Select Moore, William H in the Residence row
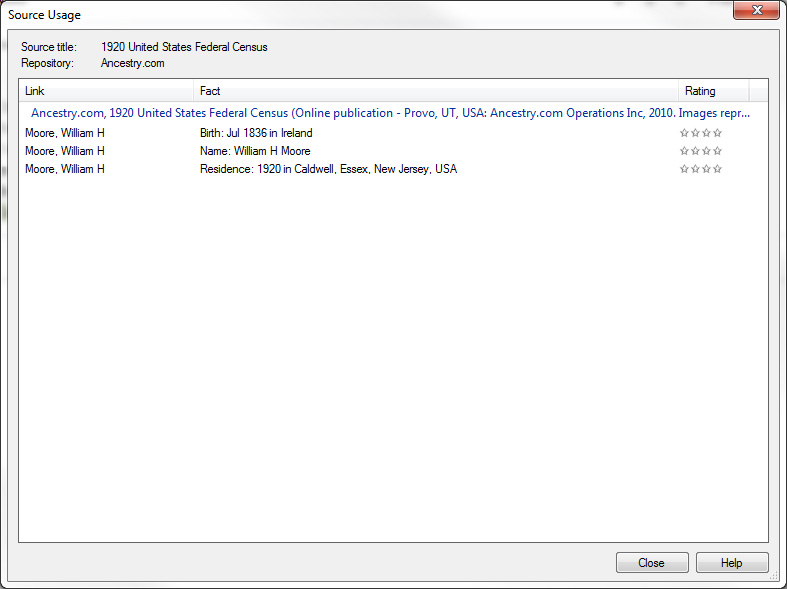This screenshot has height=589, width=787. click(65, 169)
